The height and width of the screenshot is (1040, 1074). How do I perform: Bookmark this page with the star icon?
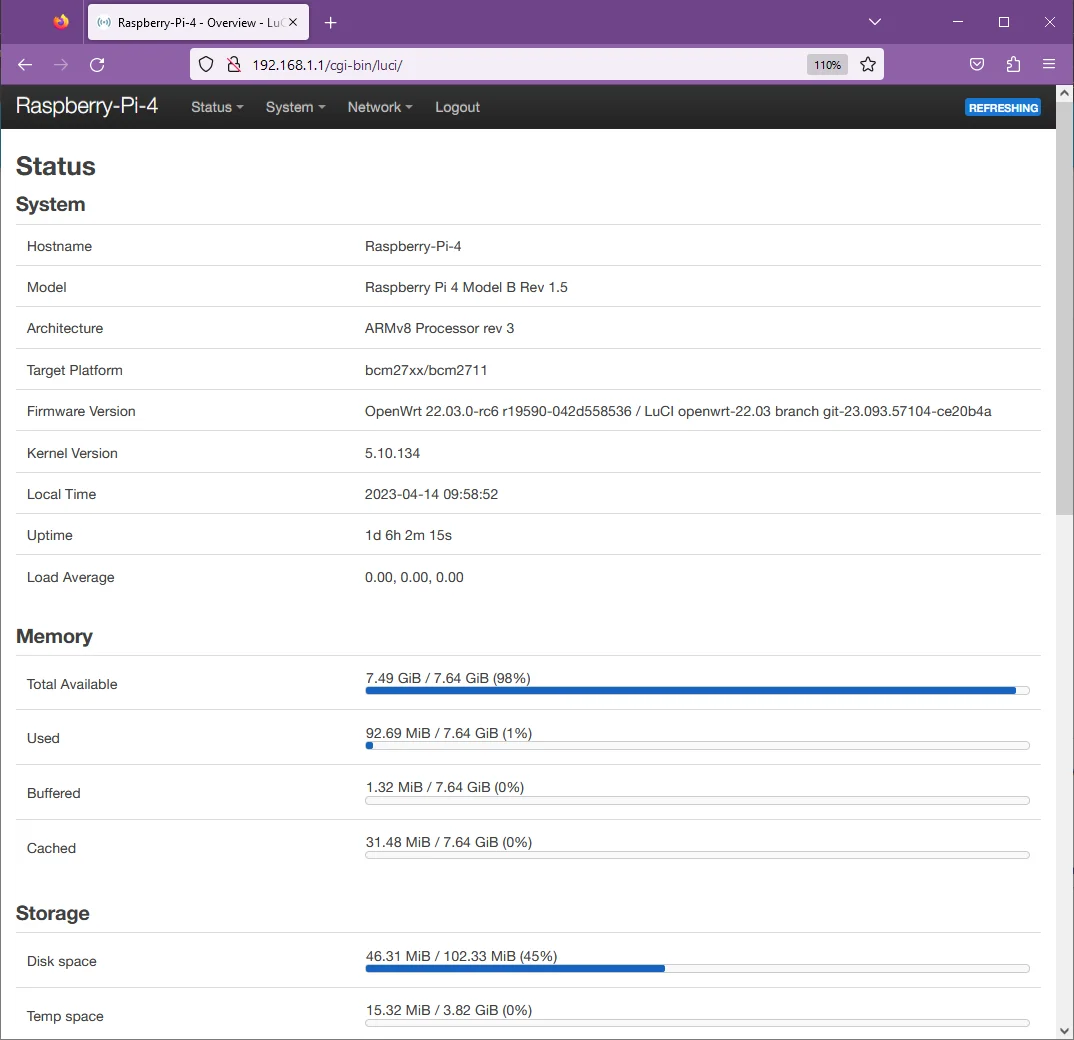[868, 65]
